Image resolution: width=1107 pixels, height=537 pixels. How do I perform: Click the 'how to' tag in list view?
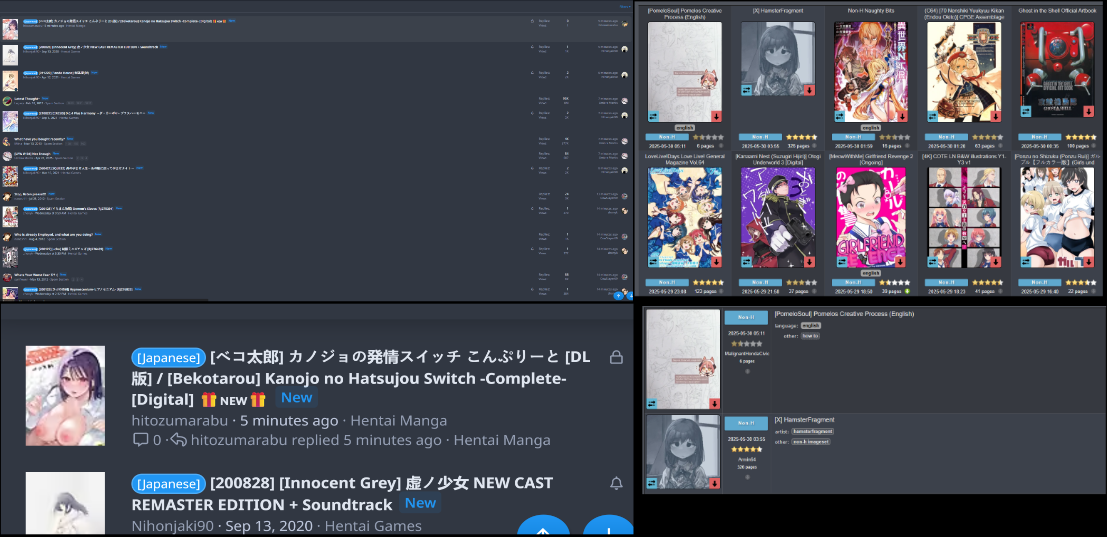pos(810,336)
